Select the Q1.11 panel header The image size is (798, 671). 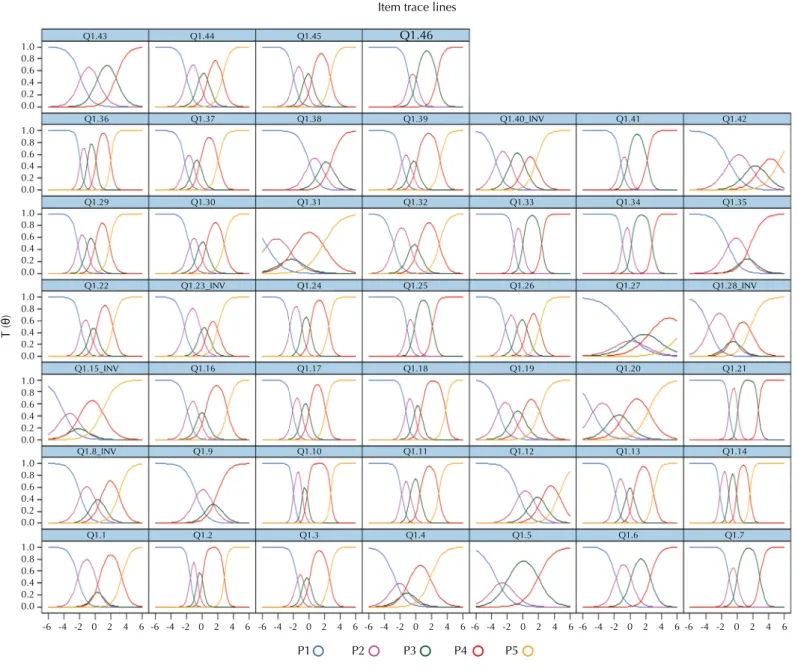(x=416, y=452)
